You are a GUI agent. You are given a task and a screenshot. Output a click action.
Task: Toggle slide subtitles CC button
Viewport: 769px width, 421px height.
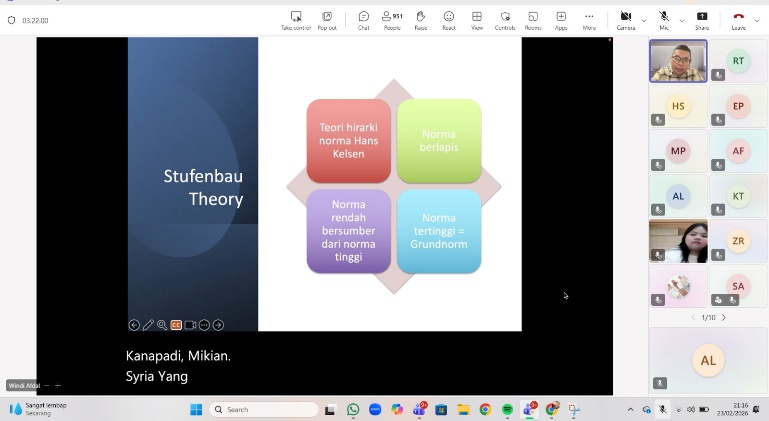pyautogui.click(x=176, y=325)
